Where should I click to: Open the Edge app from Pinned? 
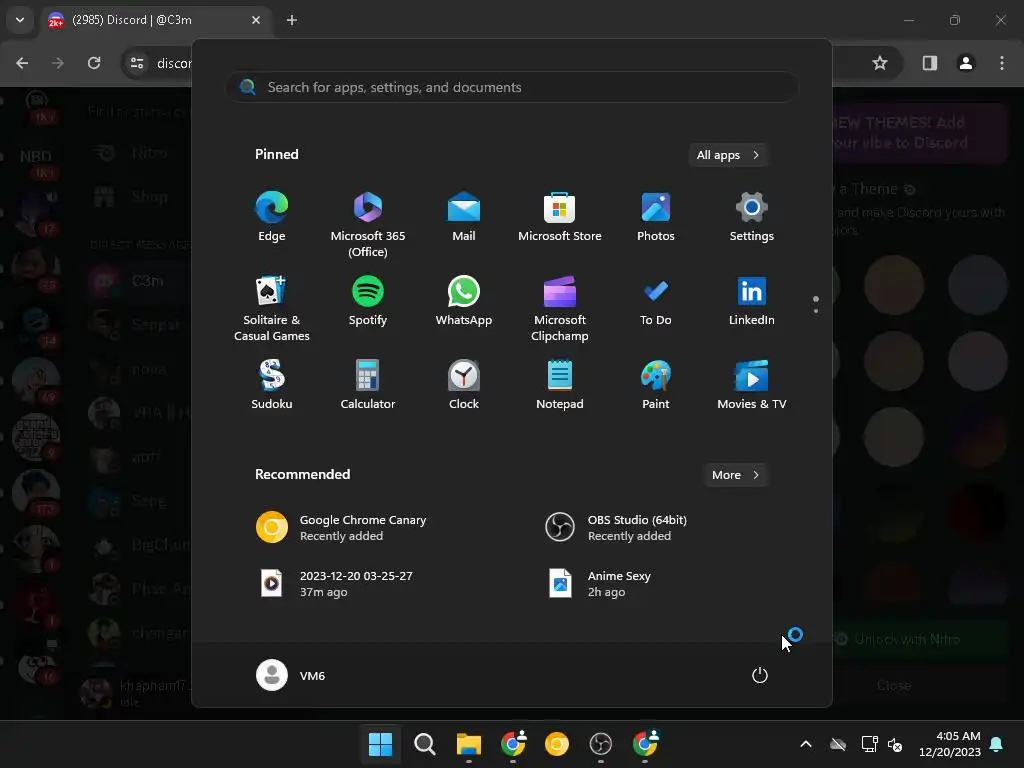272,217
